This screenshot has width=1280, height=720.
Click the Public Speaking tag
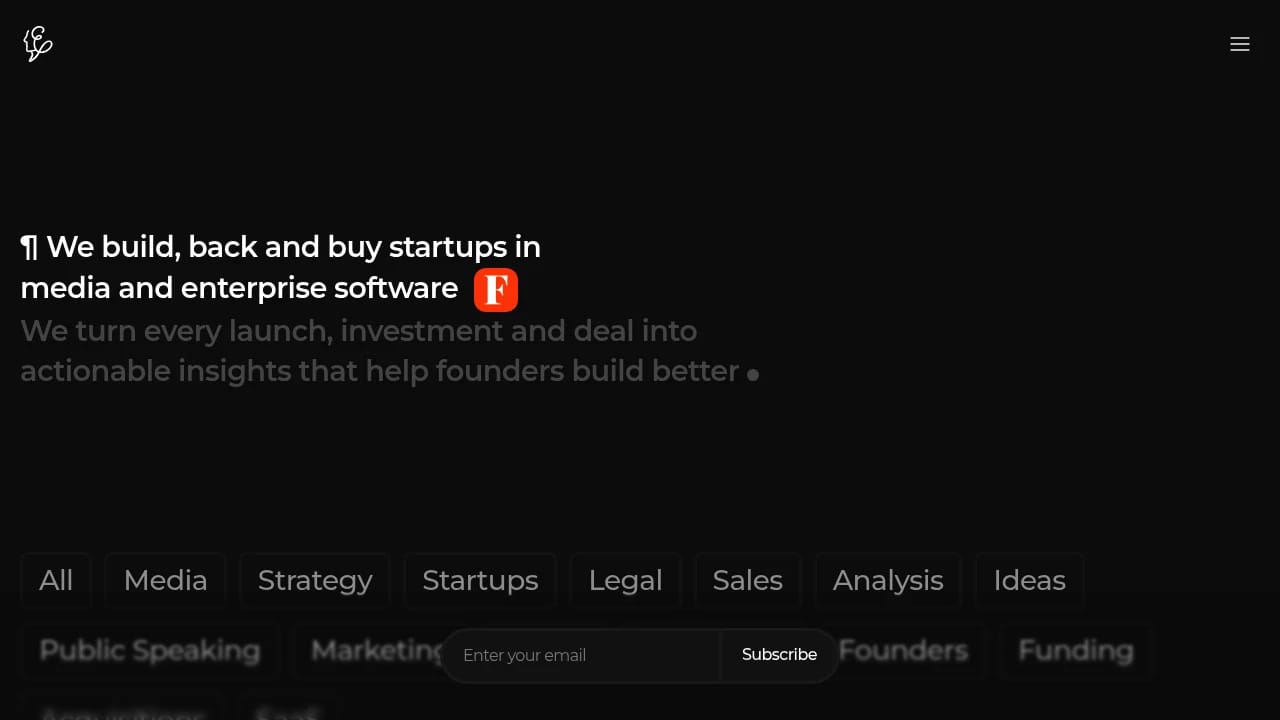149,650
